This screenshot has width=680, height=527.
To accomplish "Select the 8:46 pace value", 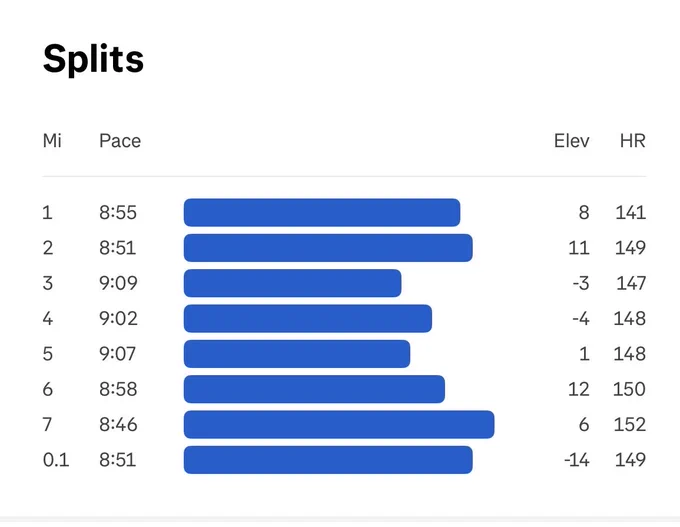I will tap(118, 424).
